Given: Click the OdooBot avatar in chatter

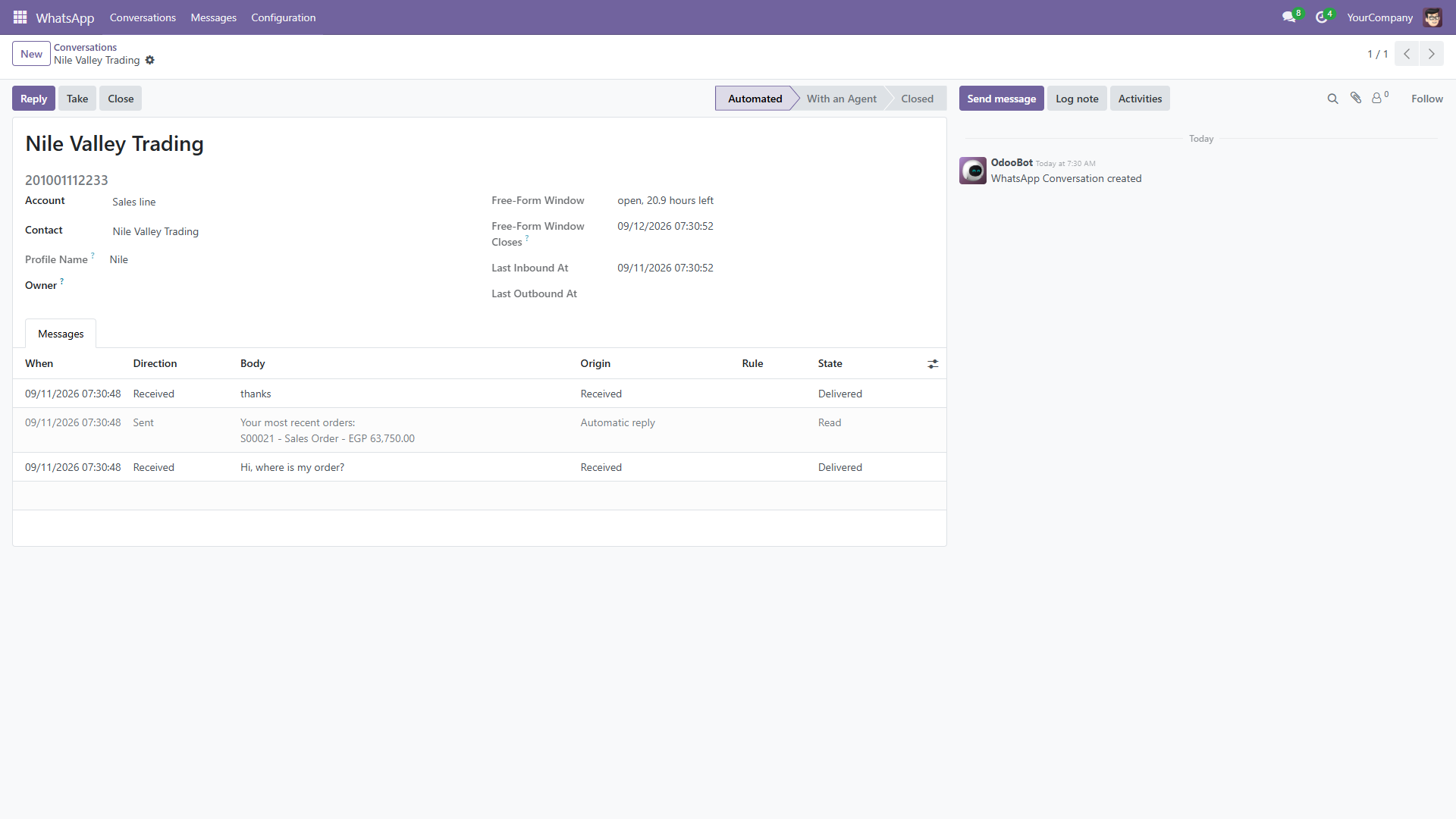Looking at the screenshot, I should tap(973, 171).
